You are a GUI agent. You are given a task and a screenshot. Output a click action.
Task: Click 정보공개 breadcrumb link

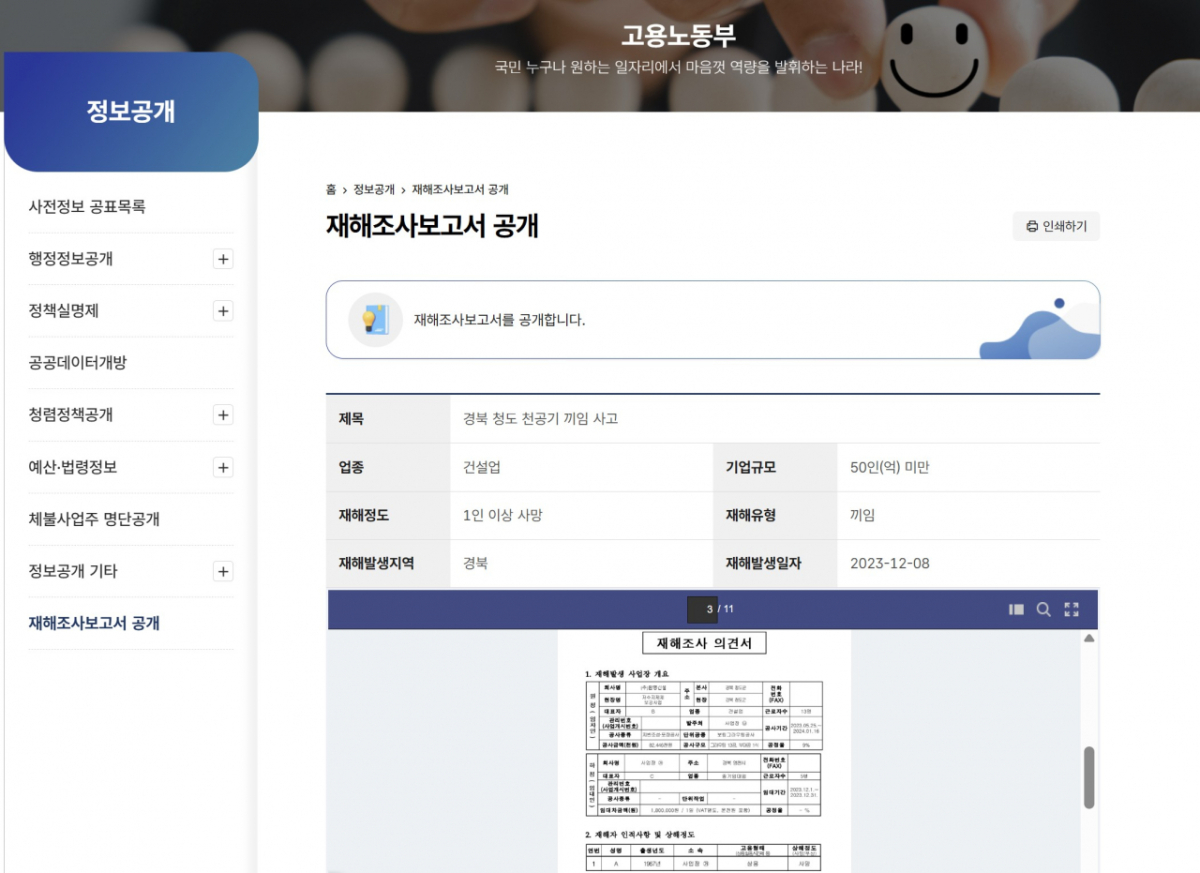[374, 189]
